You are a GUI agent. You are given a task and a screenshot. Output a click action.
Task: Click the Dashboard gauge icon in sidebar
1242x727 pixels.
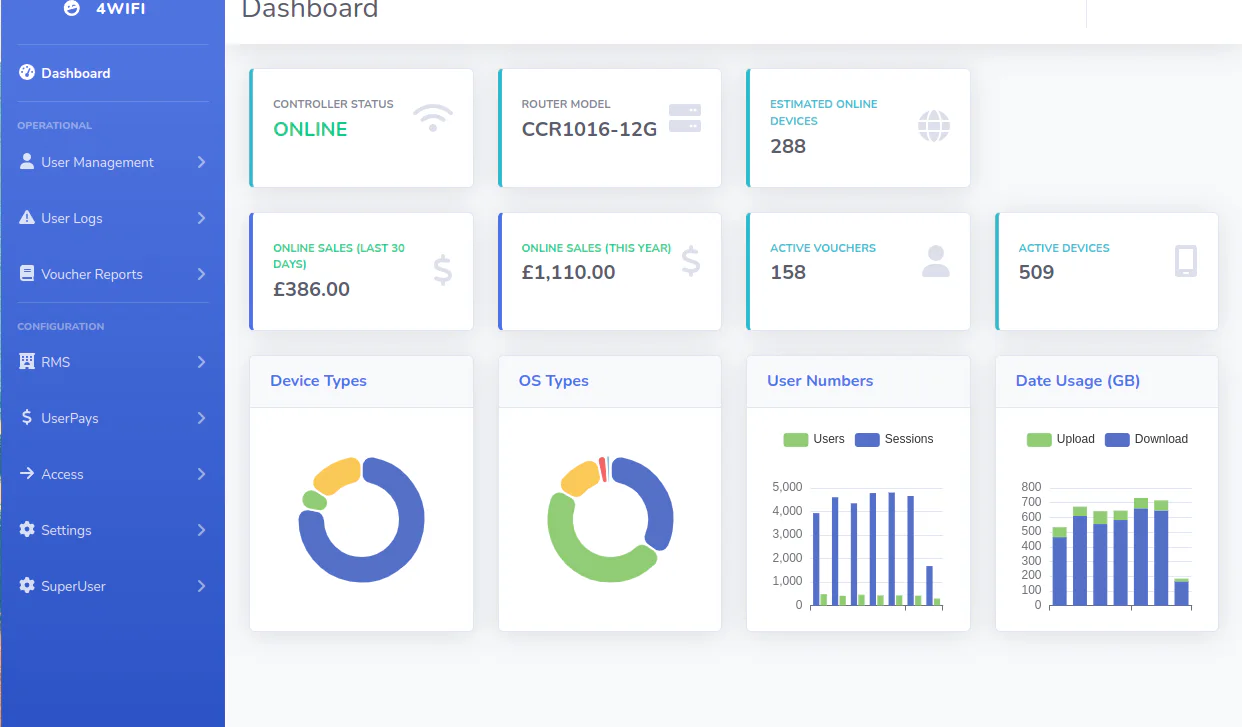[27, 73]
